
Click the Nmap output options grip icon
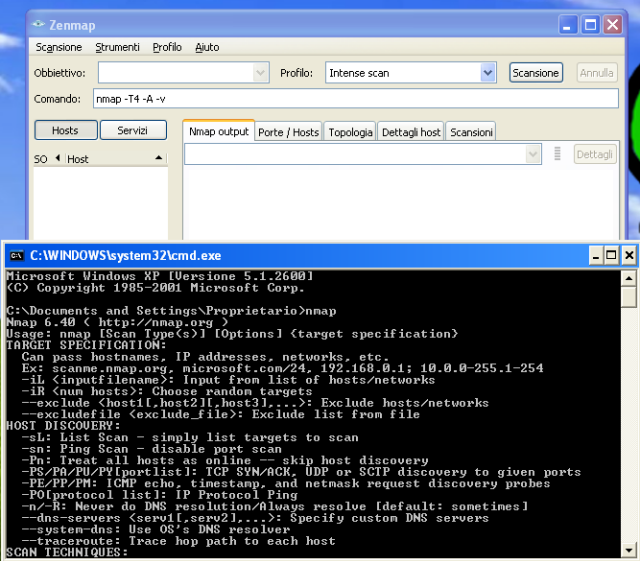pos(558,154)
